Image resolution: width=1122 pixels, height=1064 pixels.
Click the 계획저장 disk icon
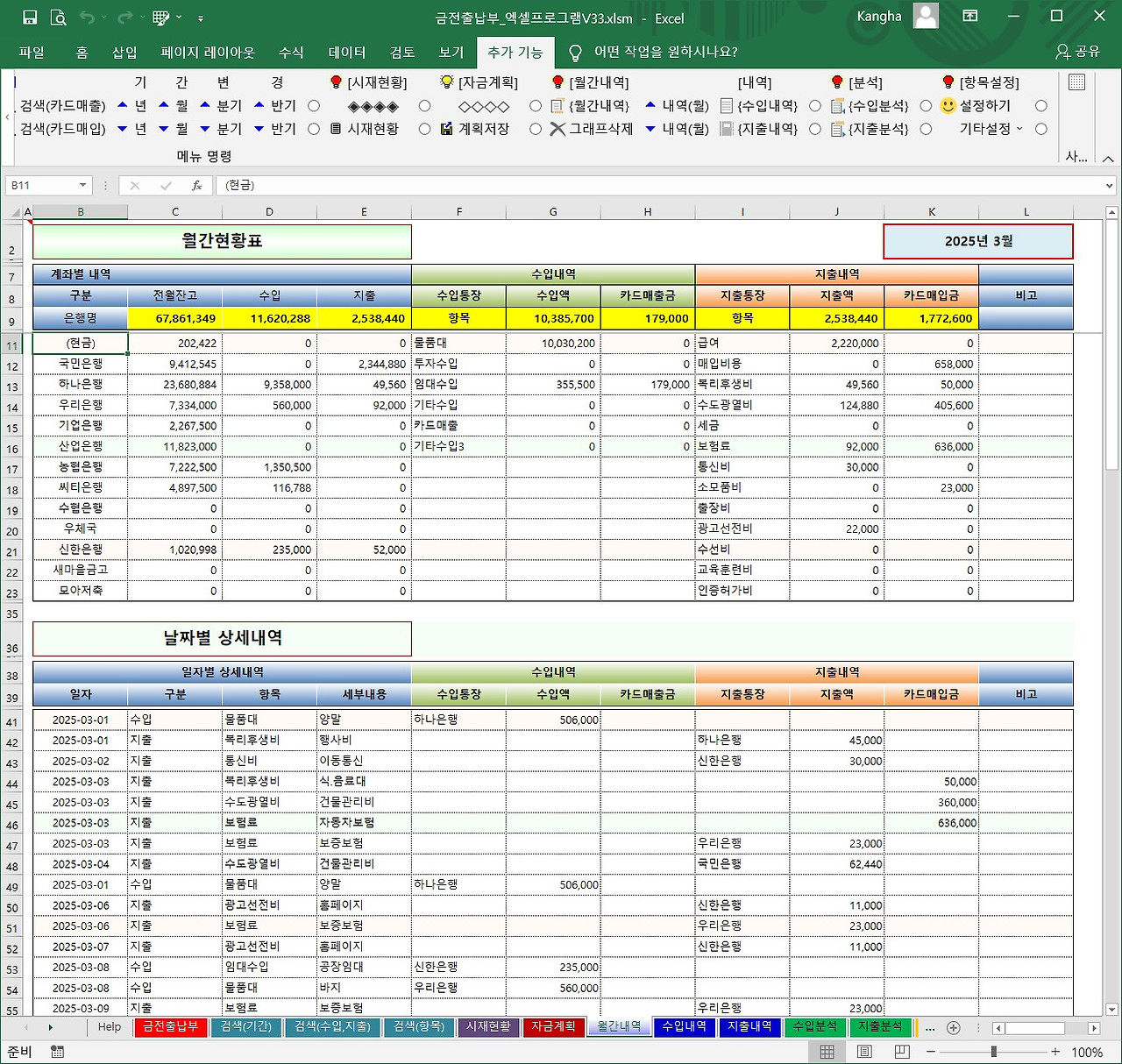pyautogui.click(x=447, y=129)
